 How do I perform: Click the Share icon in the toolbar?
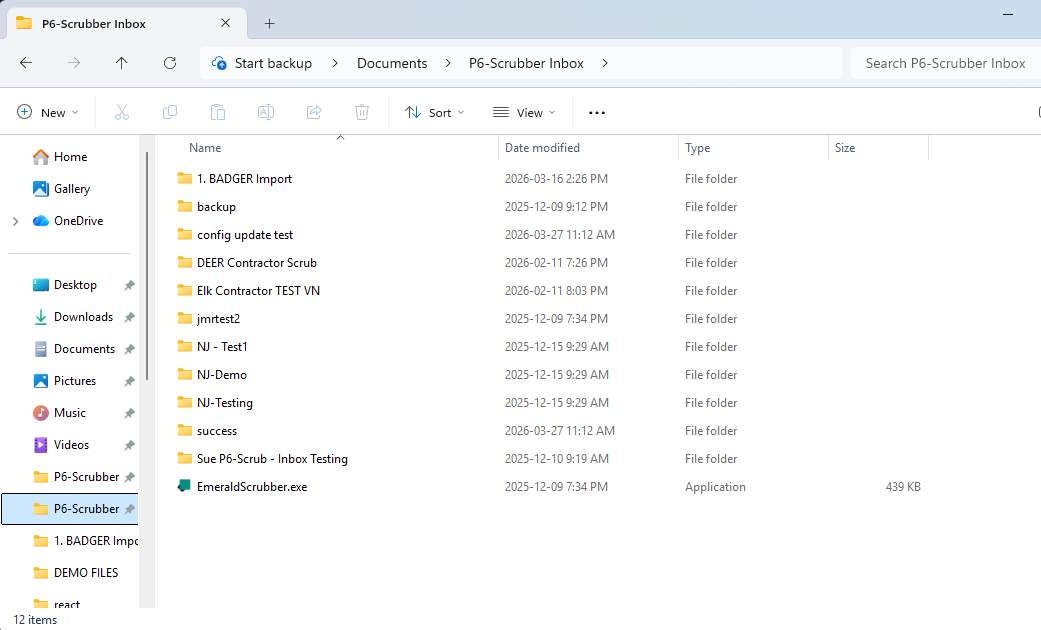pos(314,112)
